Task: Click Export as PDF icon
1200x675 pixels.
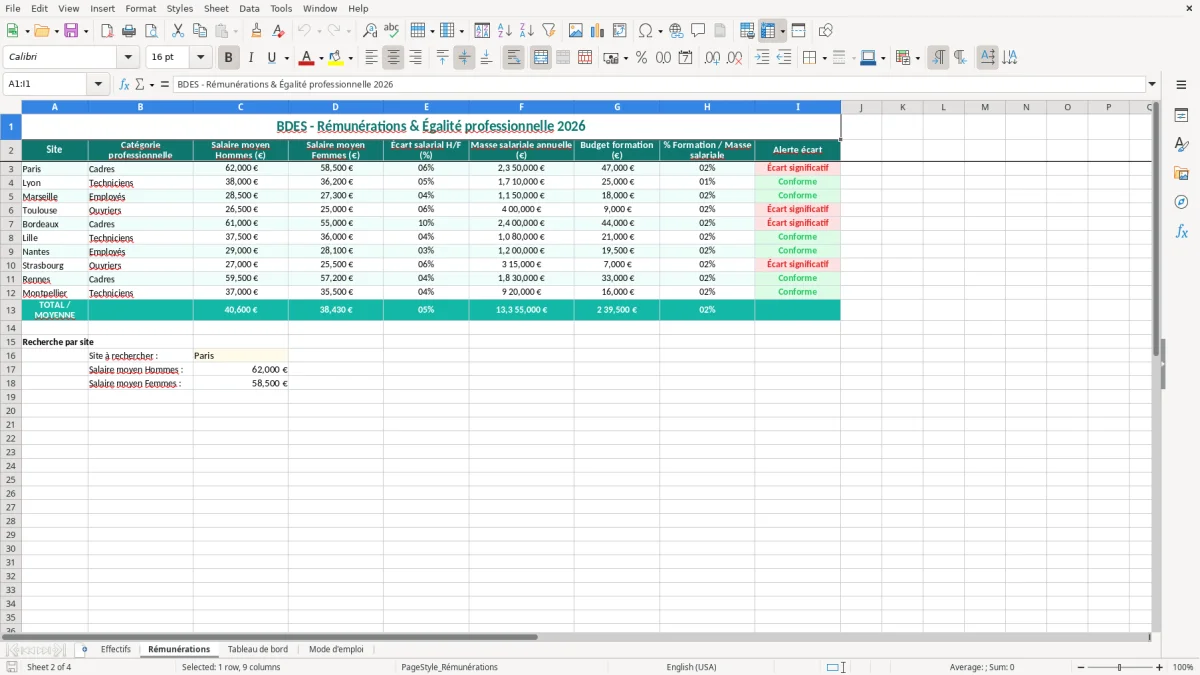Action: click(107, 31)
